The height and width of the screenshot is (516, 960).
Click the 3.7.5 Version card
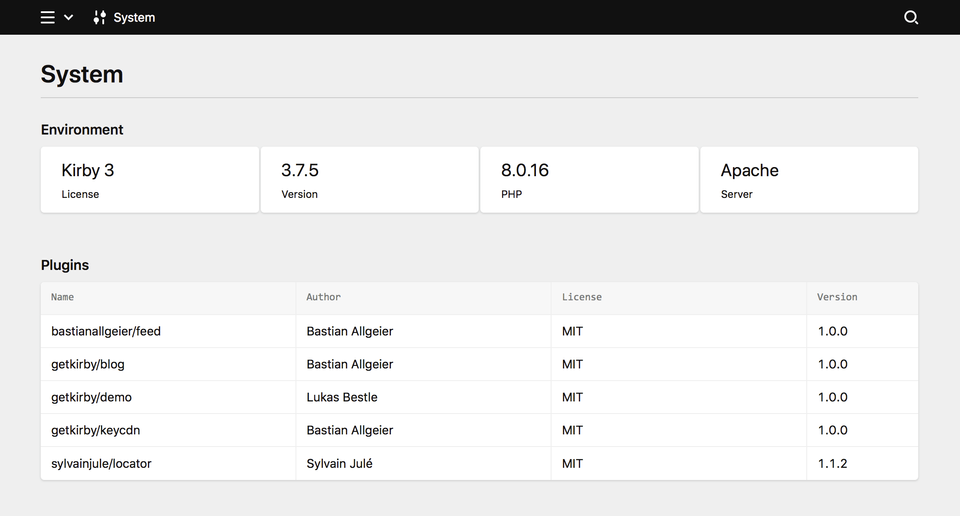pyautogui.click(x=370, y=180)
